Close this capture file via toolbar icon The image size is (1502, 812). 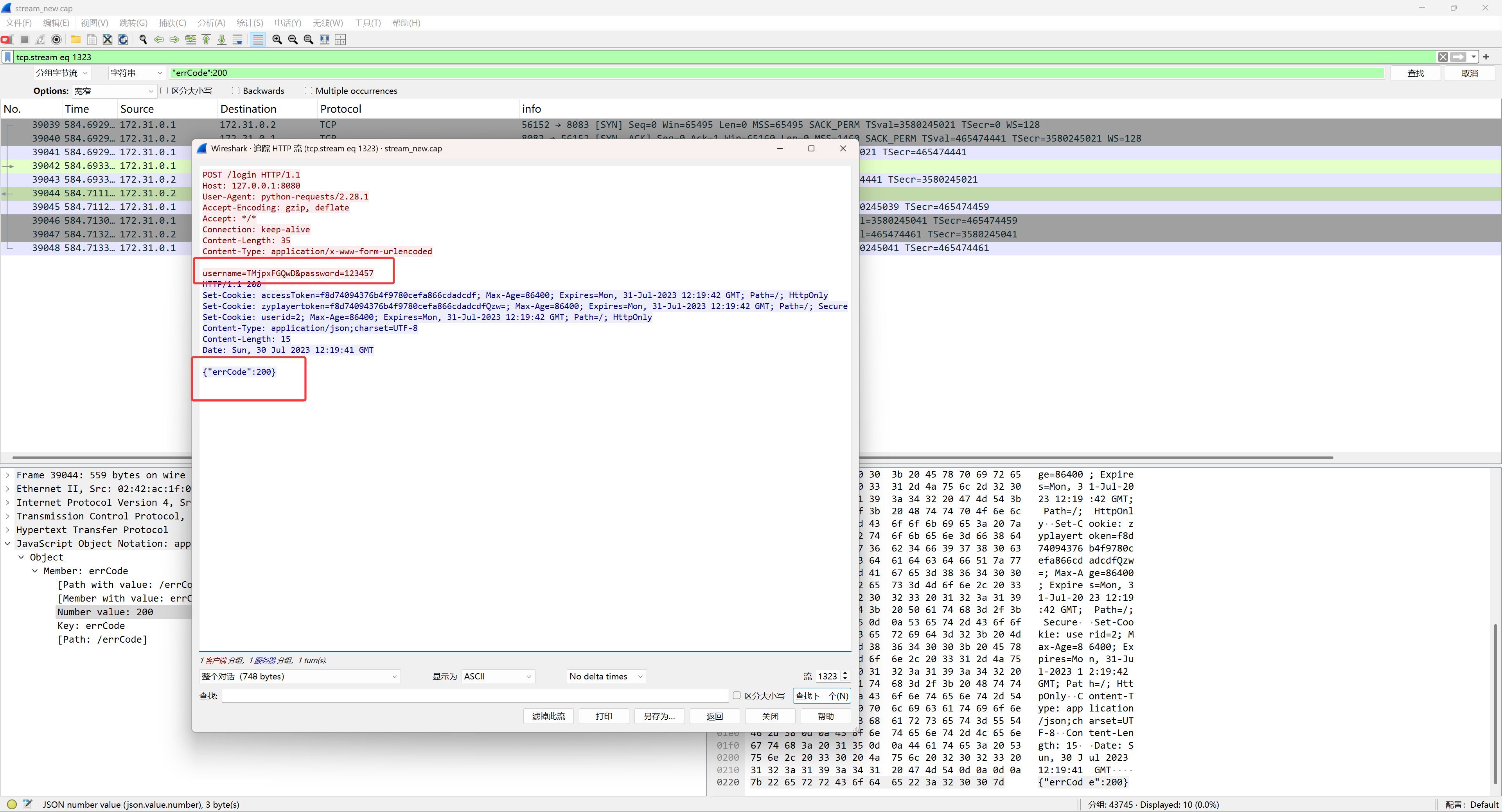107,40
